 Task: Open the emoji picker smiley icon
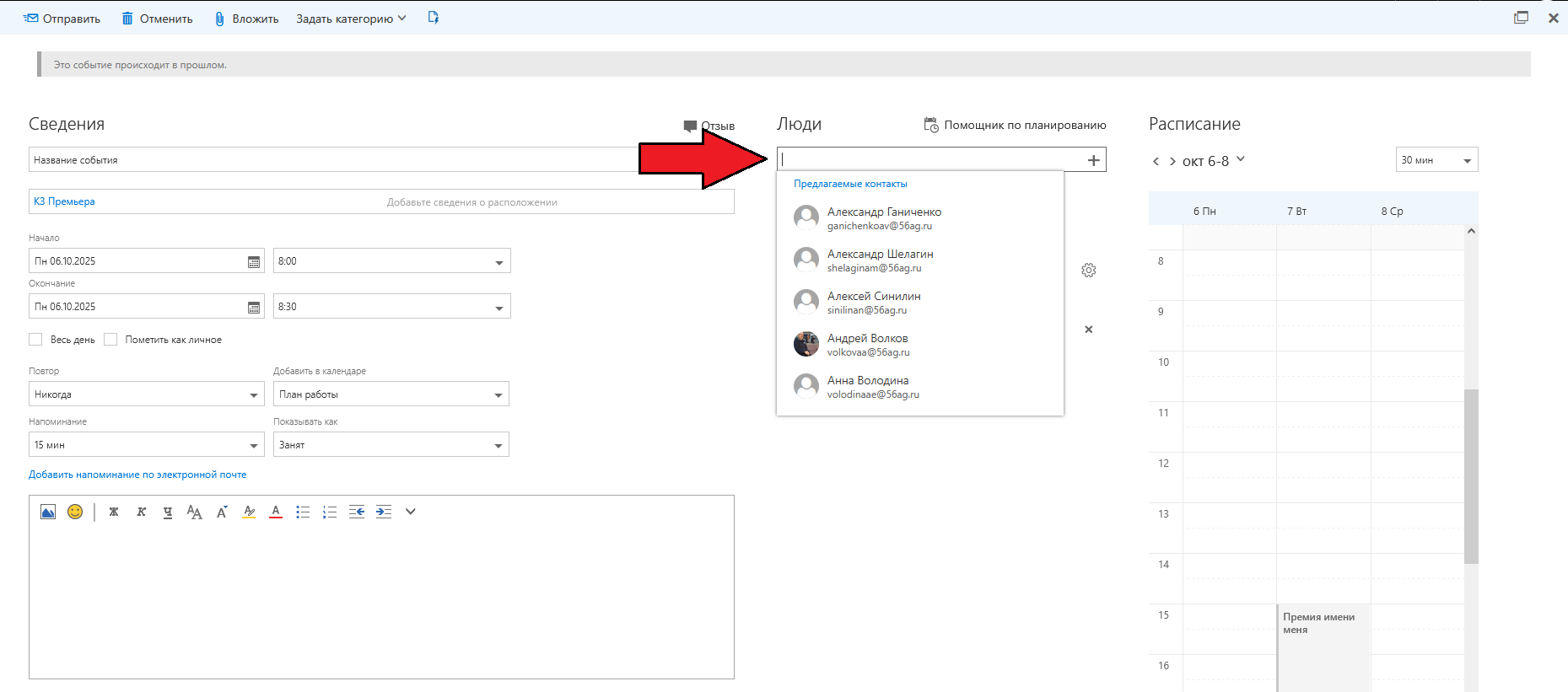pos(75,512)
